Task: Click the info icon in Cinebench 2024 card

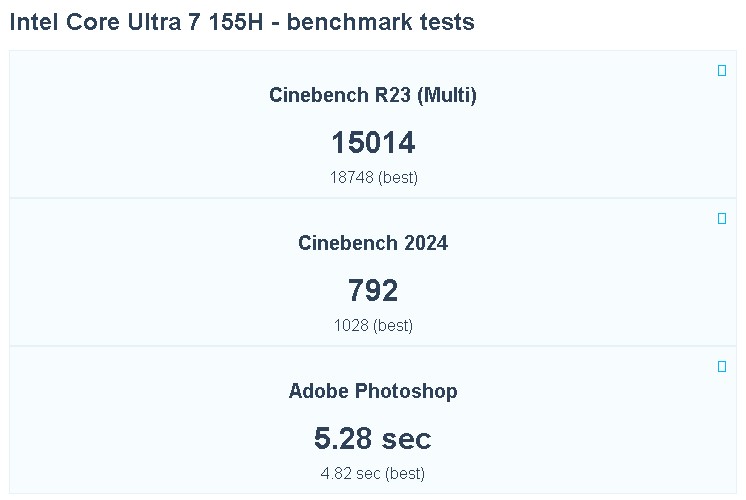Action: pyautogui.click(x=722, y=218)
